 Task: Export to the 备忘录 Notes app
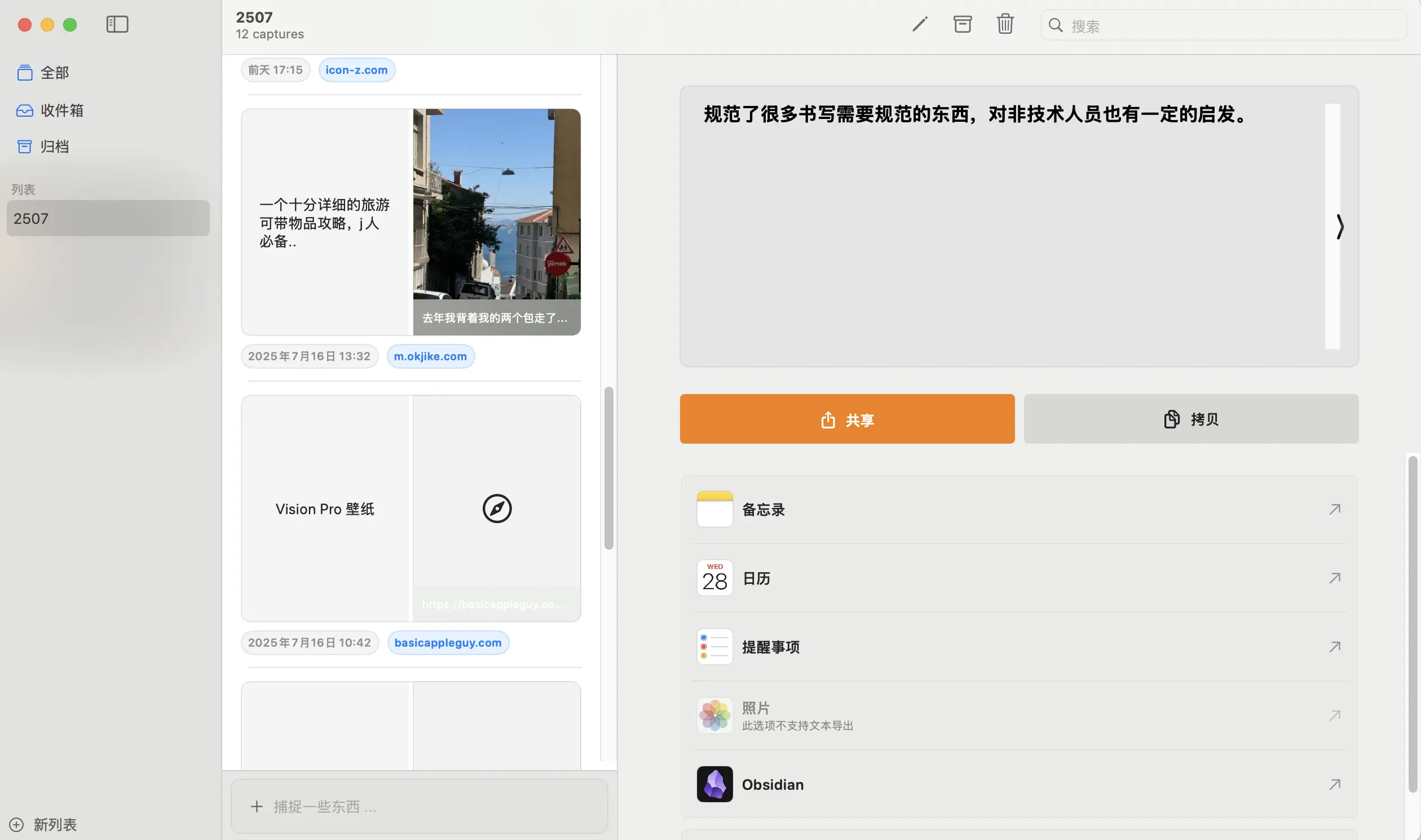[x=763, y=510]
